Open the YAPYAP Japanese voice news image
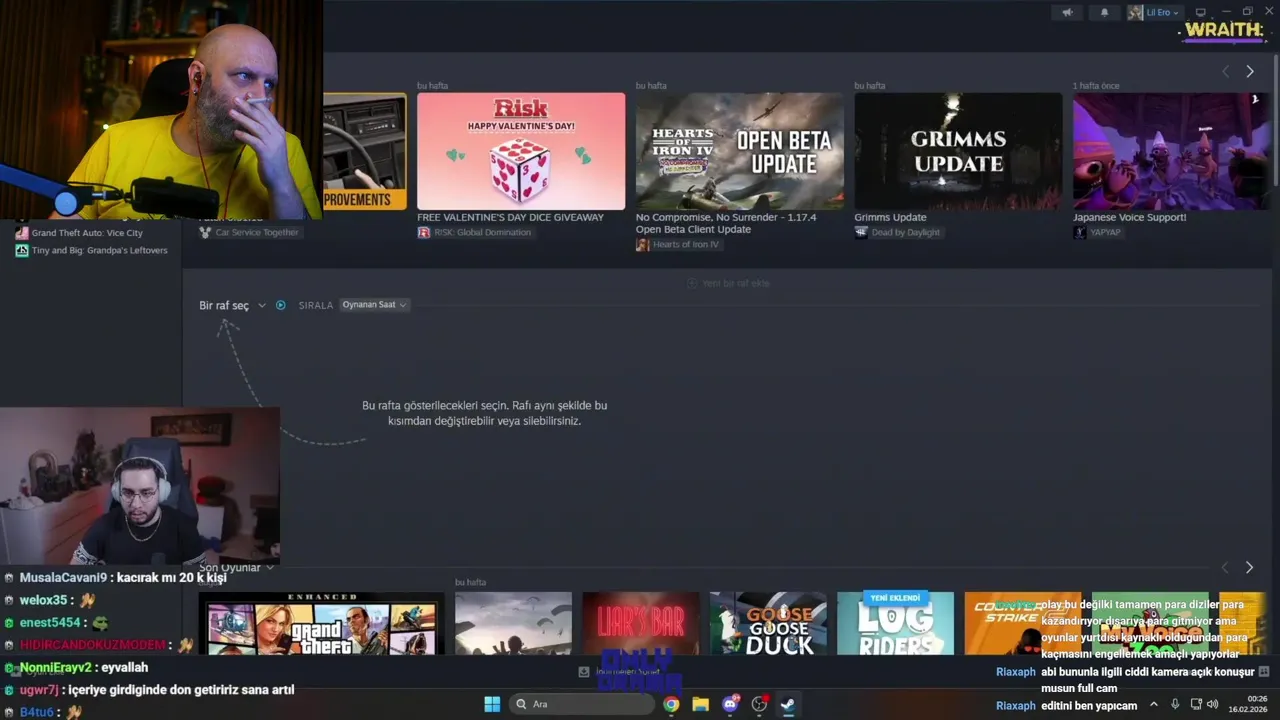Viewport: 1280px width, 720px height. [x=1171, y=151]
